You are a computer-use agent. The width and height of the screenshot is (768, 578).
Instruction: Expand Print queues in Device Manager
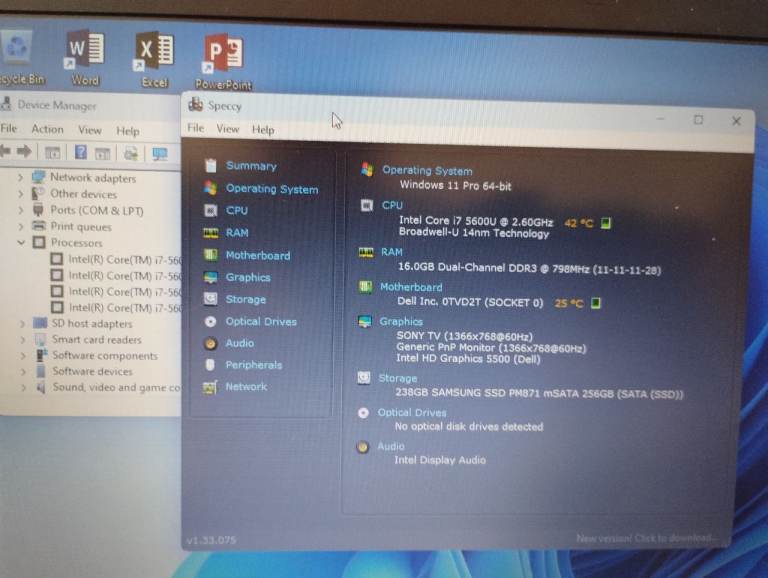coord(21,227)
